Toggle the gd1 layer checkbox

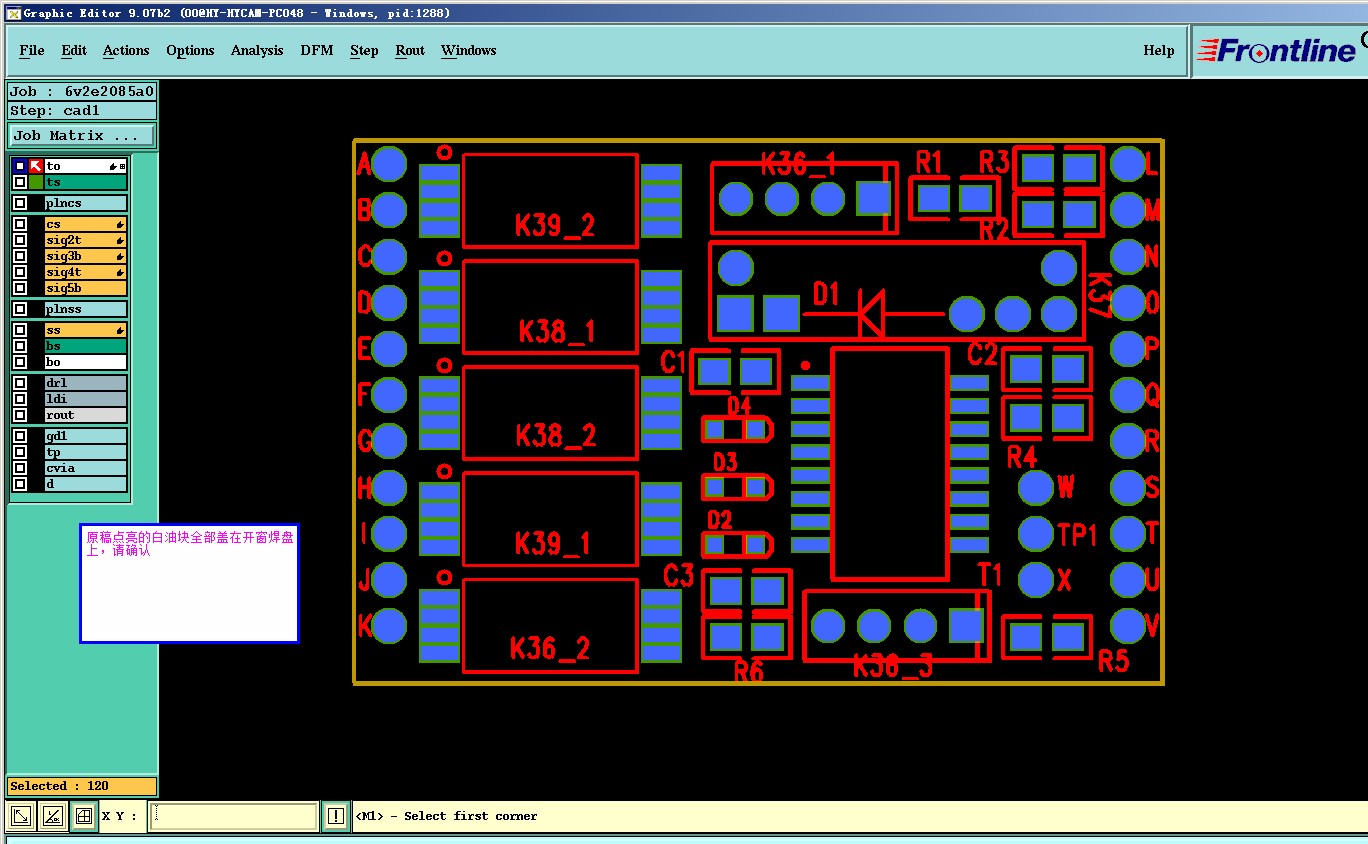click(x=20, y=436)
